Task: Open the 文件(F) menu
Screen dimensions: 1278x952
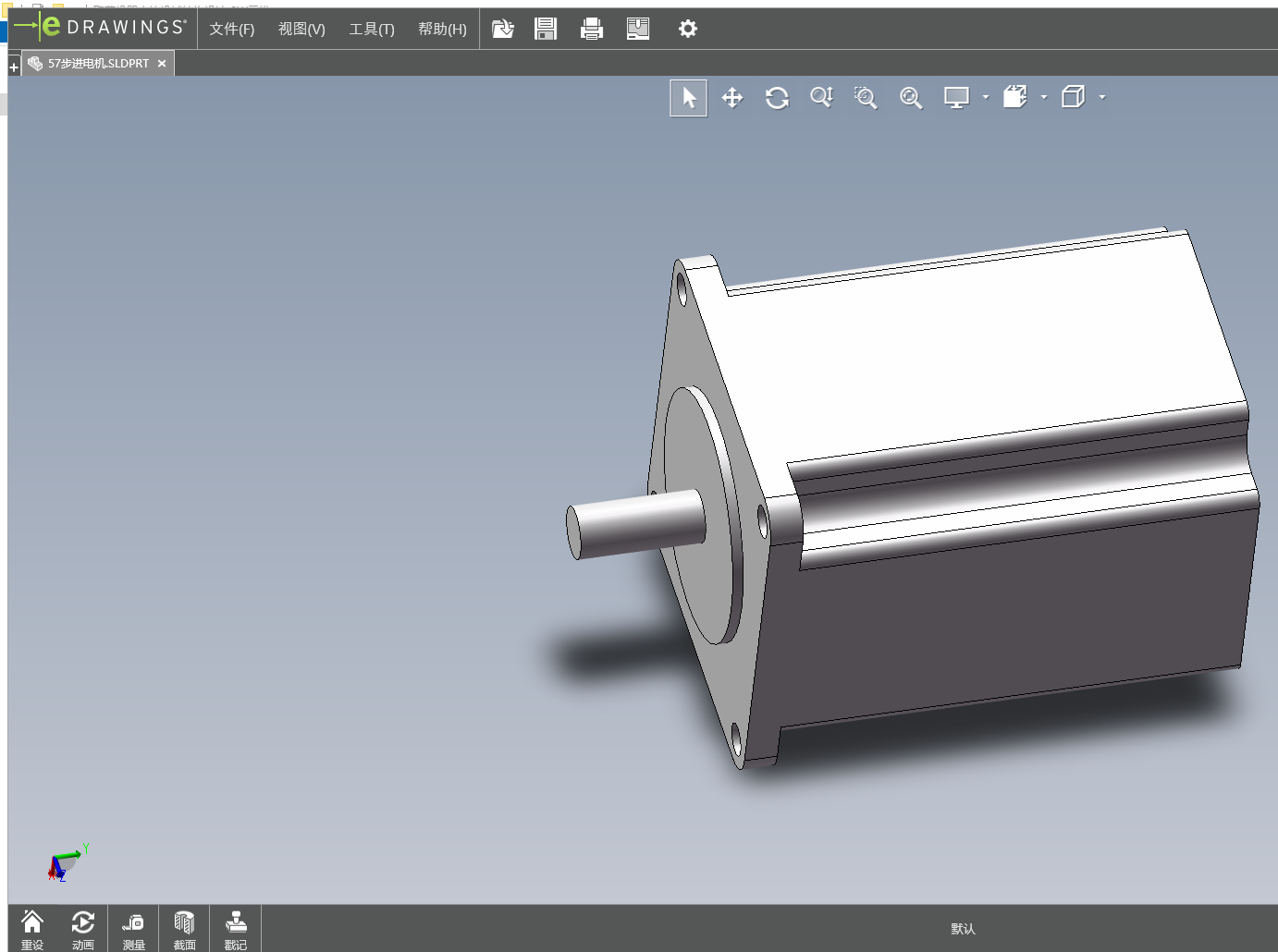Action: pyautogui.click(x=231, y=29)
